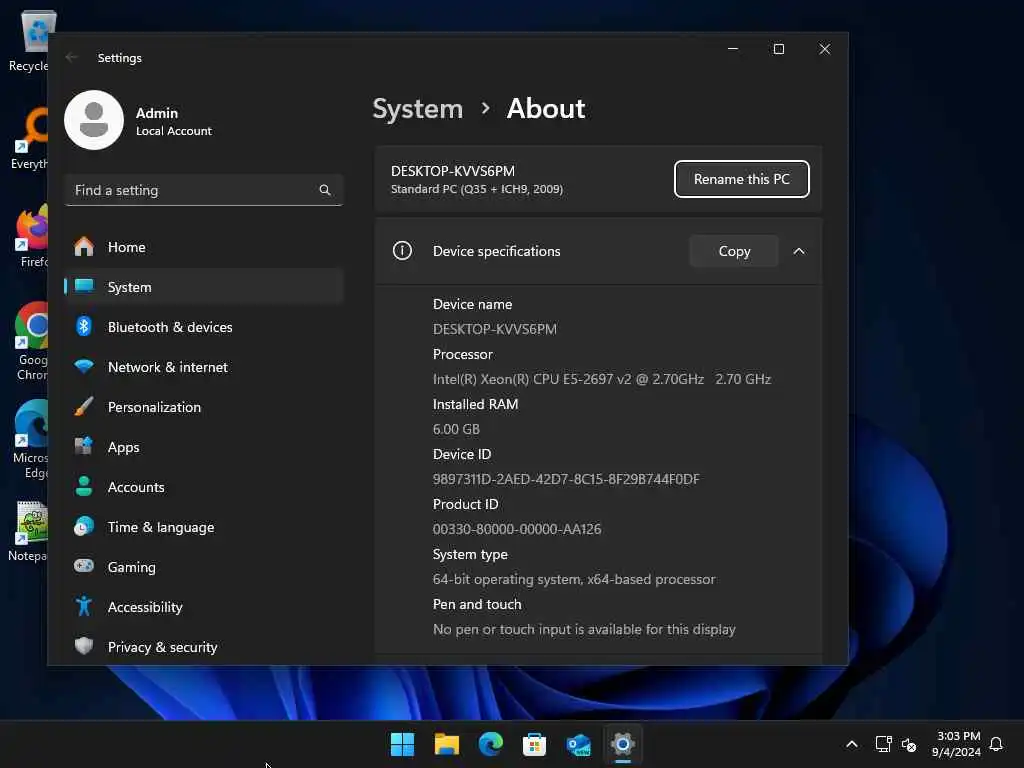Select the Everything desktop shortcut
The width and height of the screenshot is (1024, 768).
click(x=29, y=139)
